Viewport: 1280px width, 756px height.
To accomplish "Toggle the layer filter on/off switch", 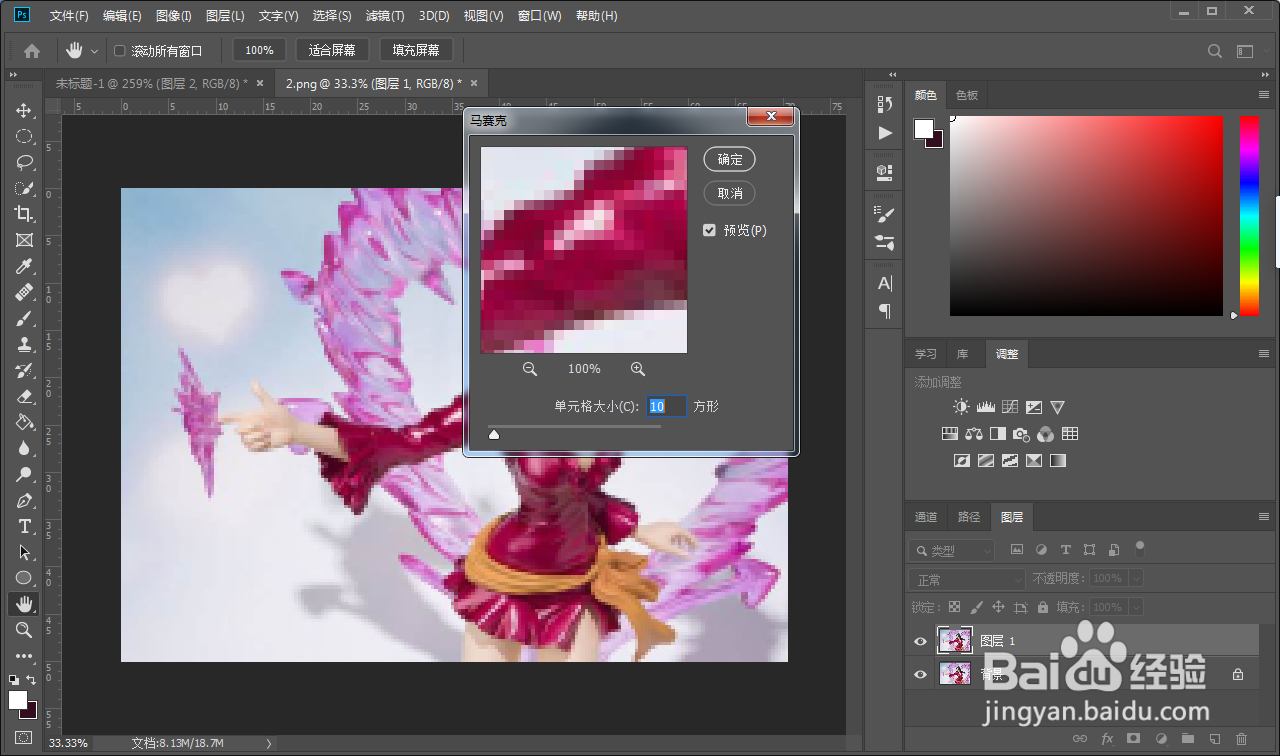I will pos(1139,547).
